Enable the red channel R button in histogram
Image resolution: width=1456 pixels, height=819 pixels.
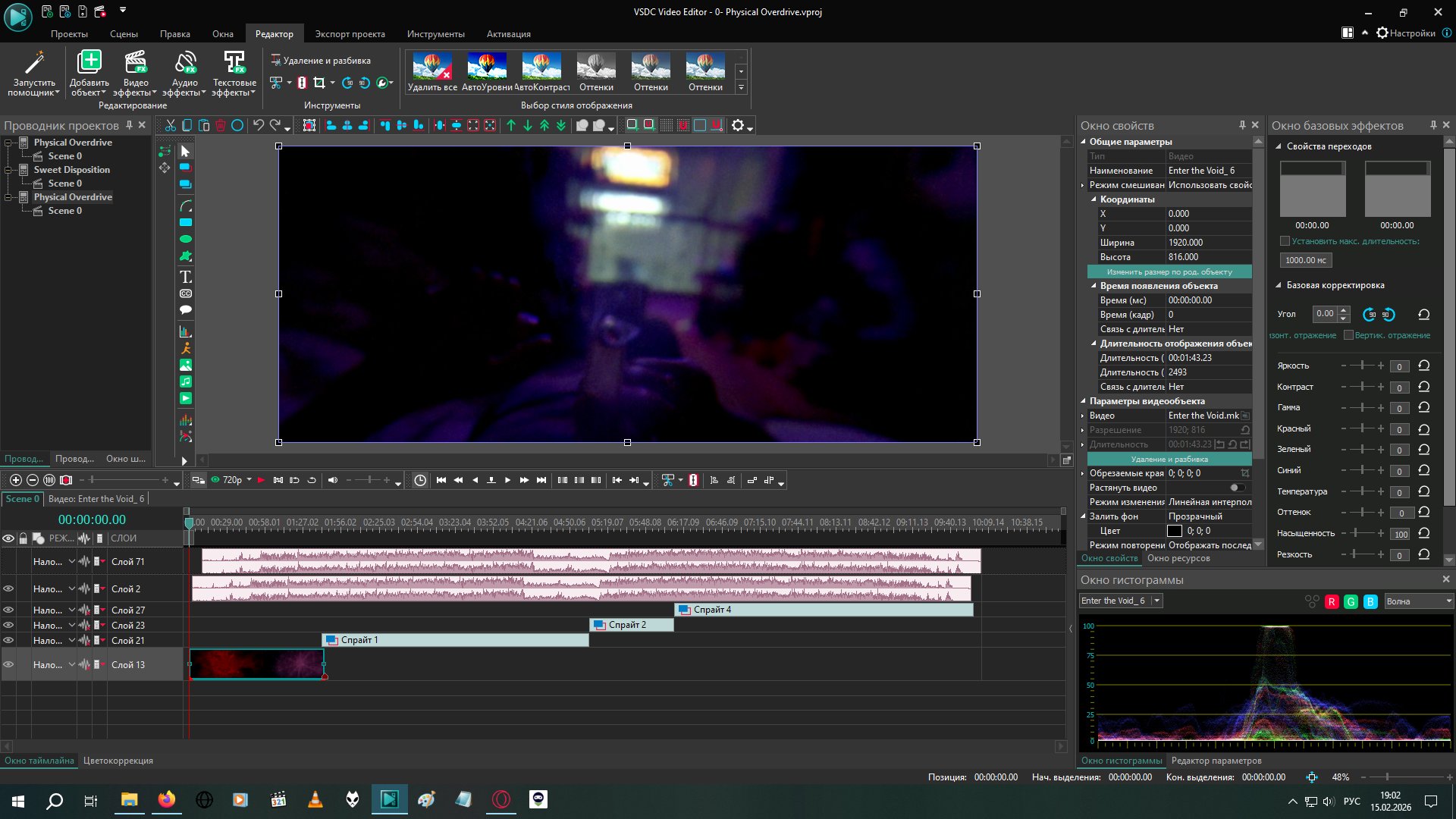1332,601
